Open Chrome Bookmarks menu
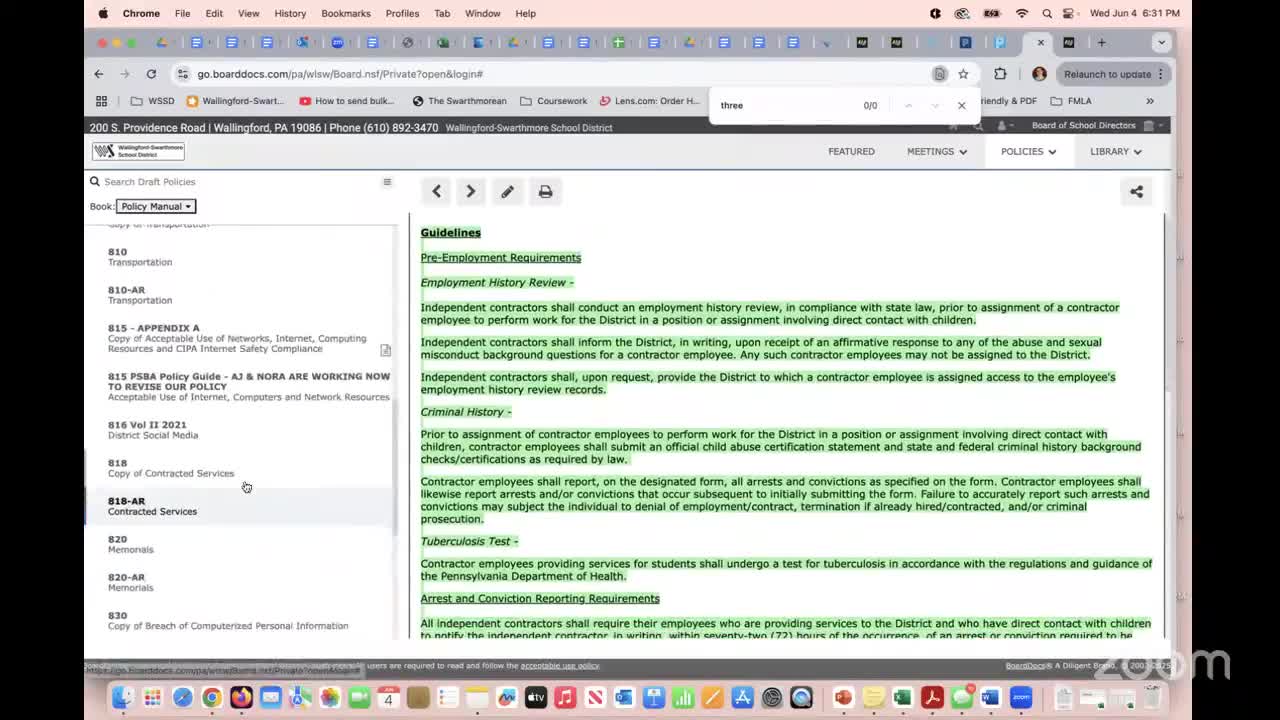Screen dimensions: 1280x720 point(346,13)
